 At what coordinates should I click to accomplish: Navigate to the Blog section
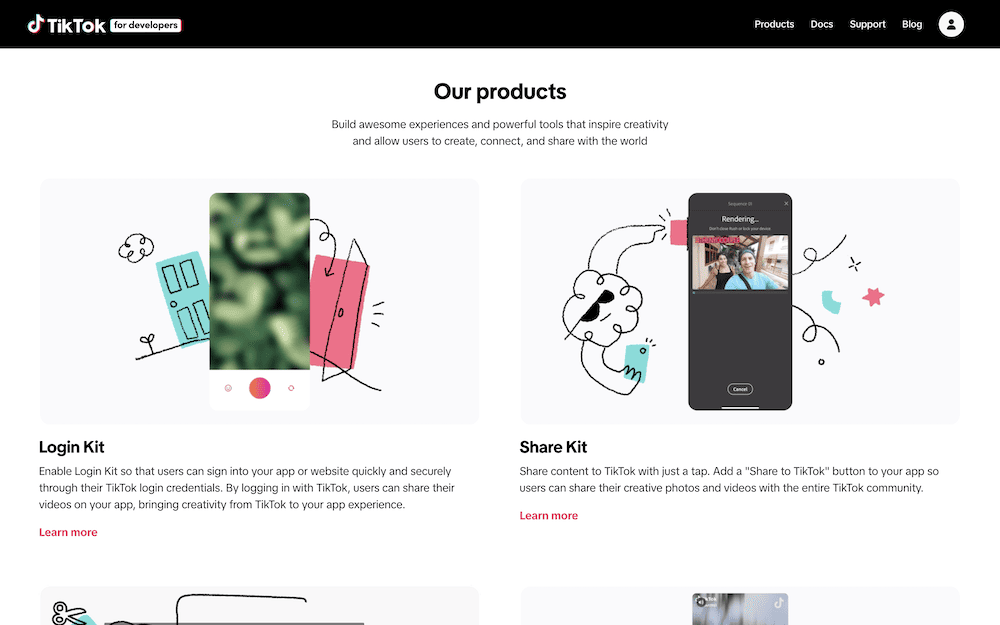[912, 24]
